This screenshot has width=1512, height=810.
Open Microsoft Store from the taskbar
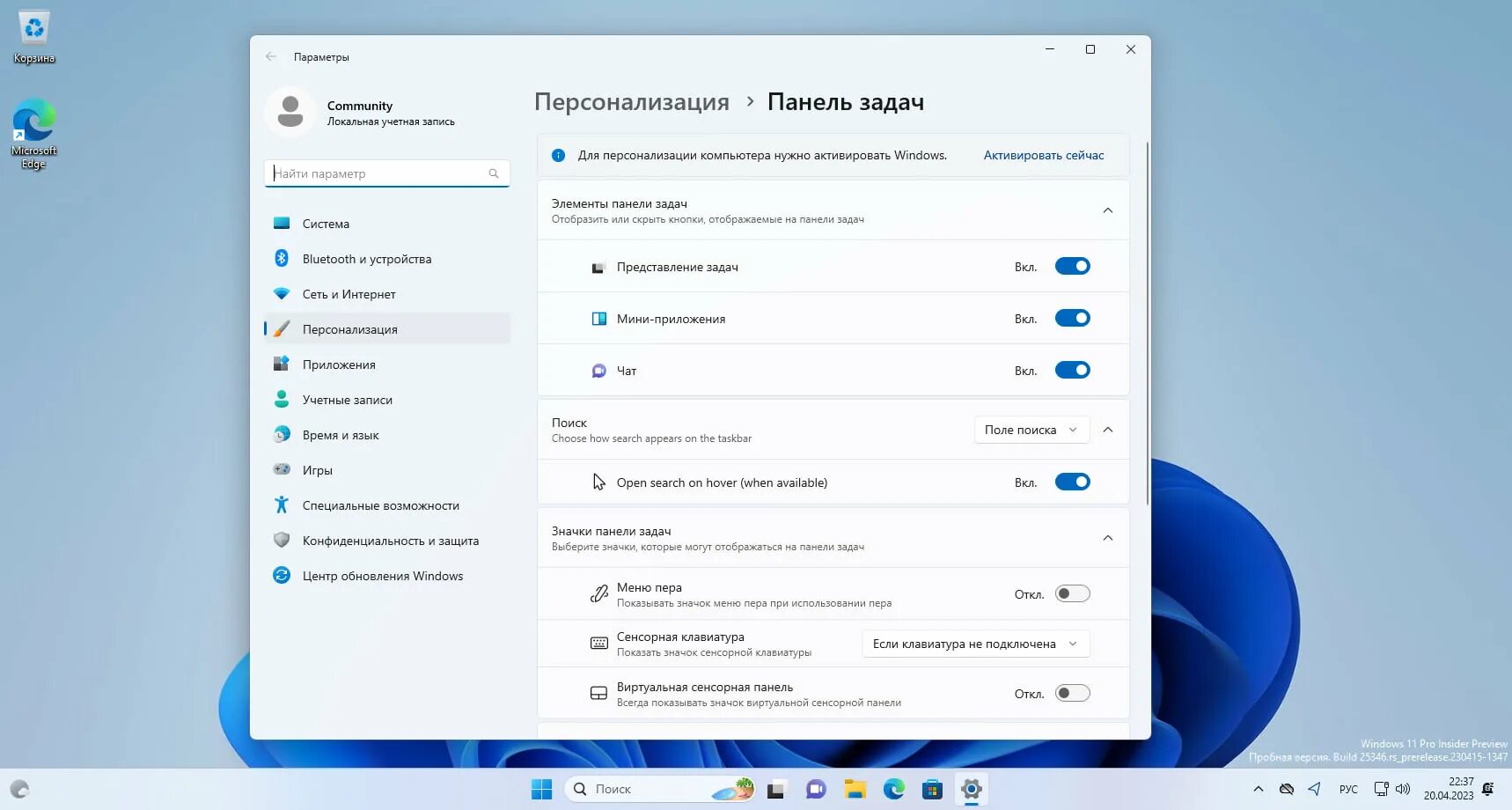point(932,789)
